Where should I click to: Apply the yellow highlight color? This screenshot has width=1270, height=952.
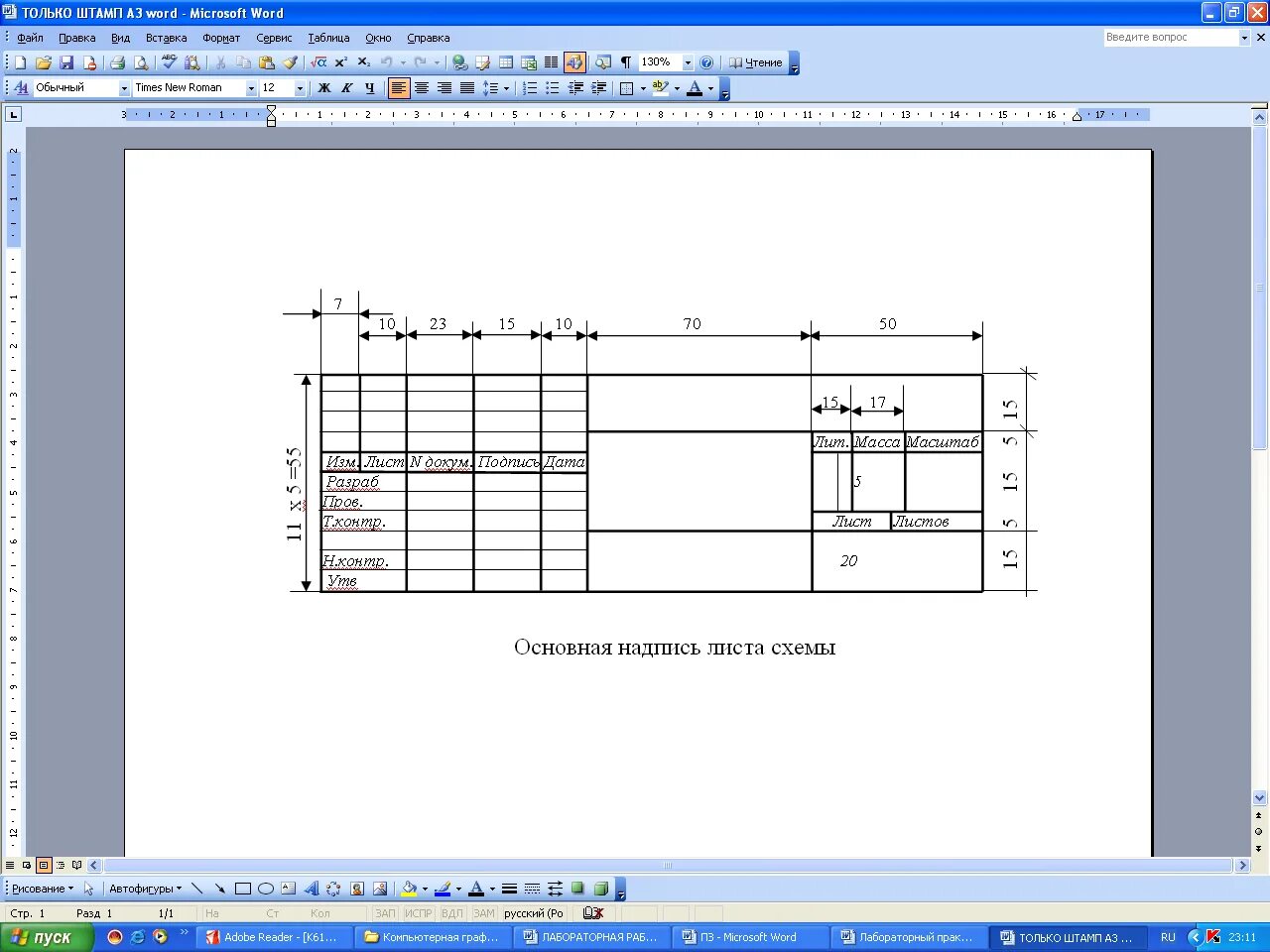(x=660, y=88)
